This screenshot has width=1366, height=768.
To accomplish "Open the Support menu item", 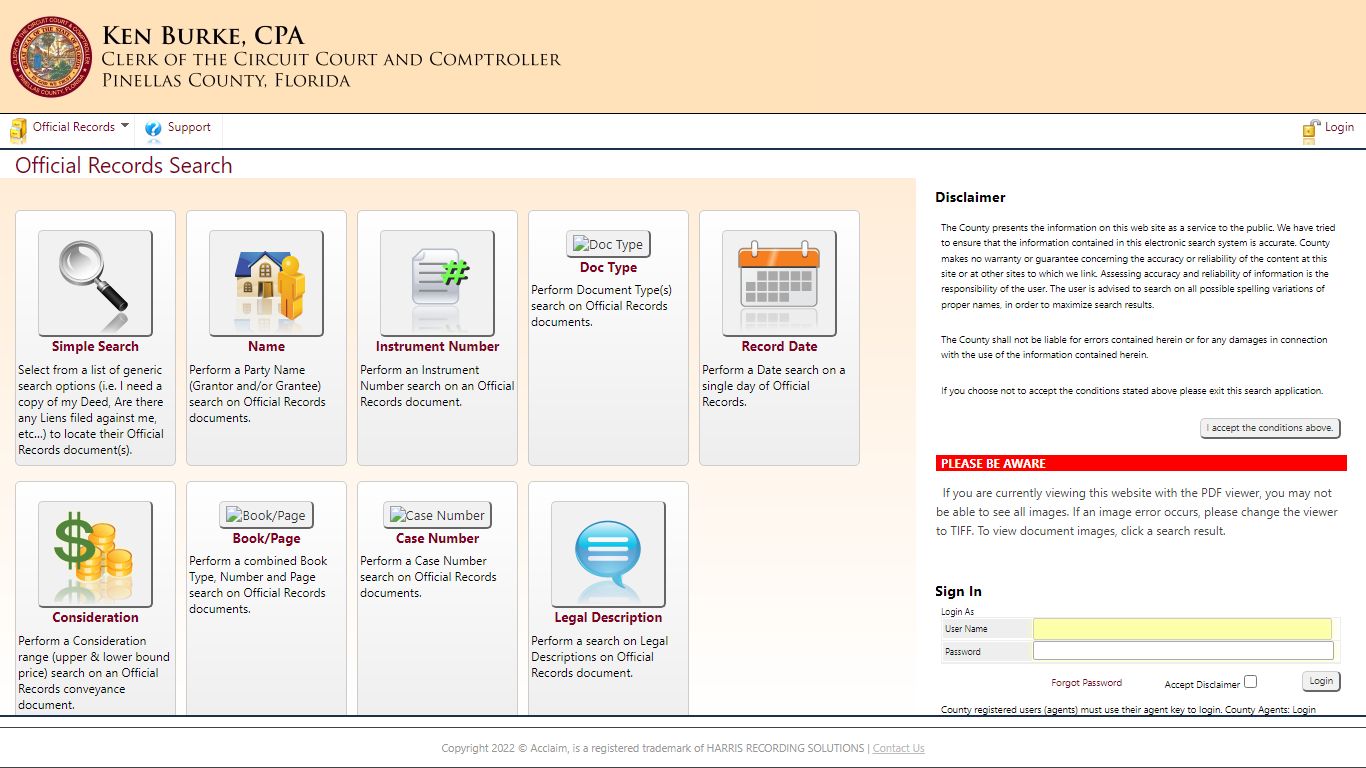I will click(x=189, y=127).
